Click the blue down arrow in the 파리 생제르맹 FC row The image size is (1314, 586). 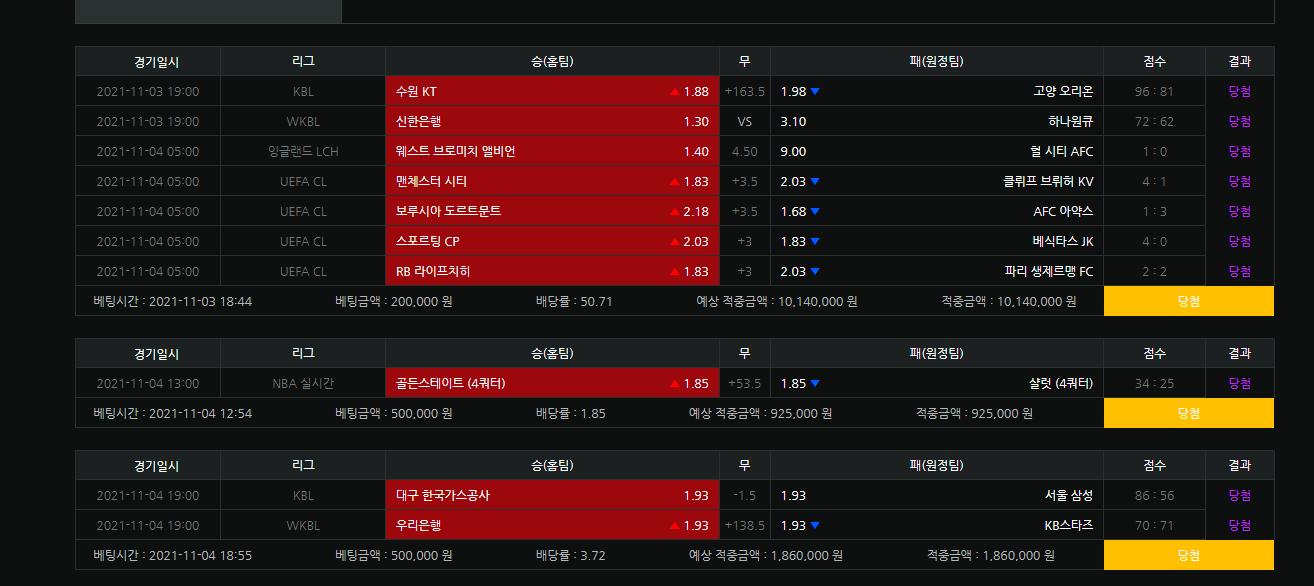pos(815,271)
